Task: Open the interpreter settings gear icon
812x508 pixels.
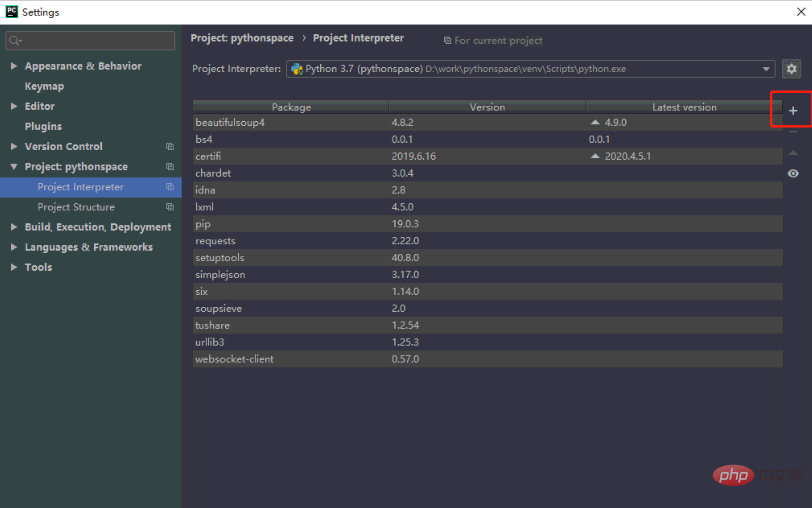Action: [x=792, y=69]
